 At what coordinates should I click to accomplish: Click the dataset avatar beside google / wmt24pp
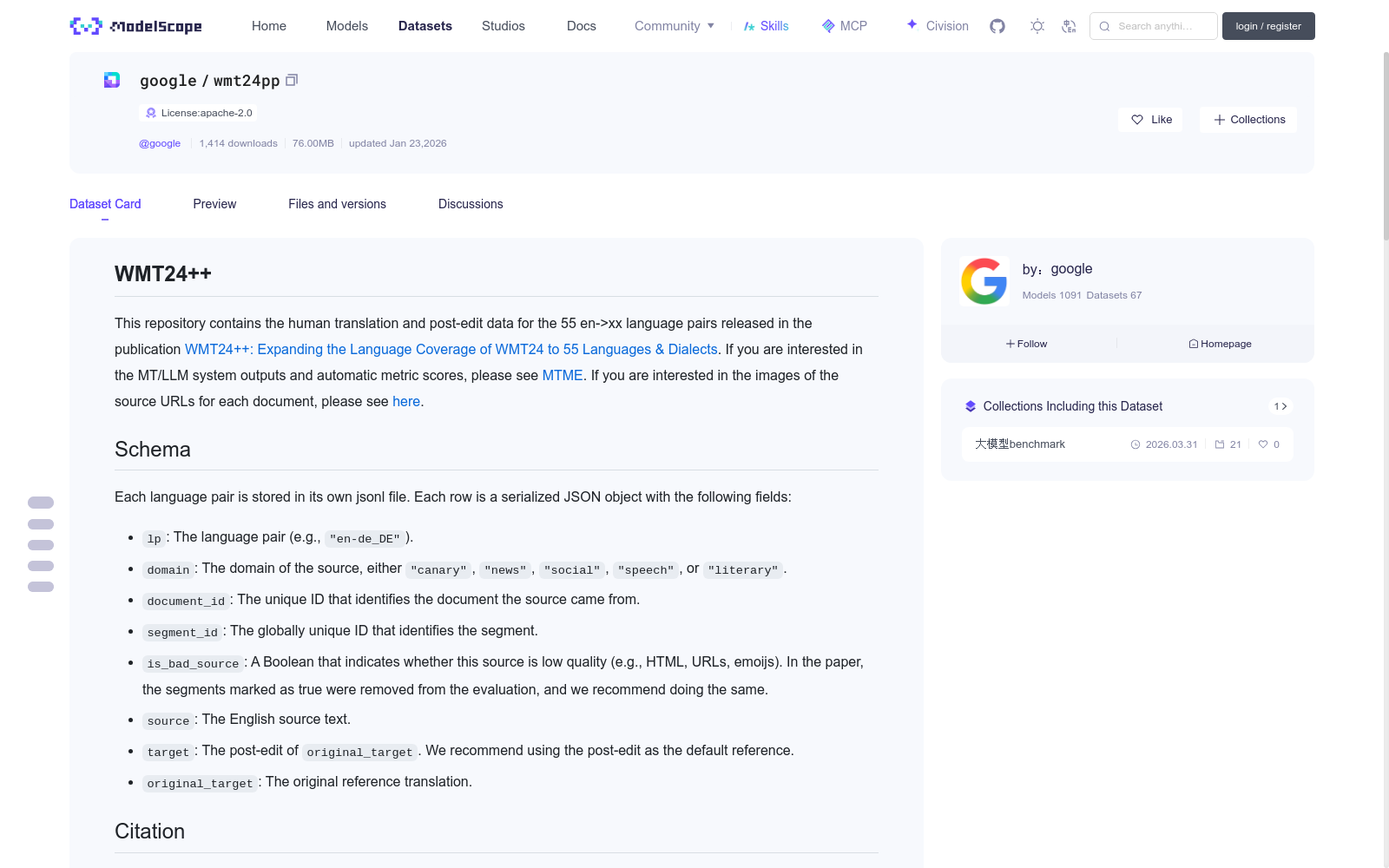(x=112, y=80)
